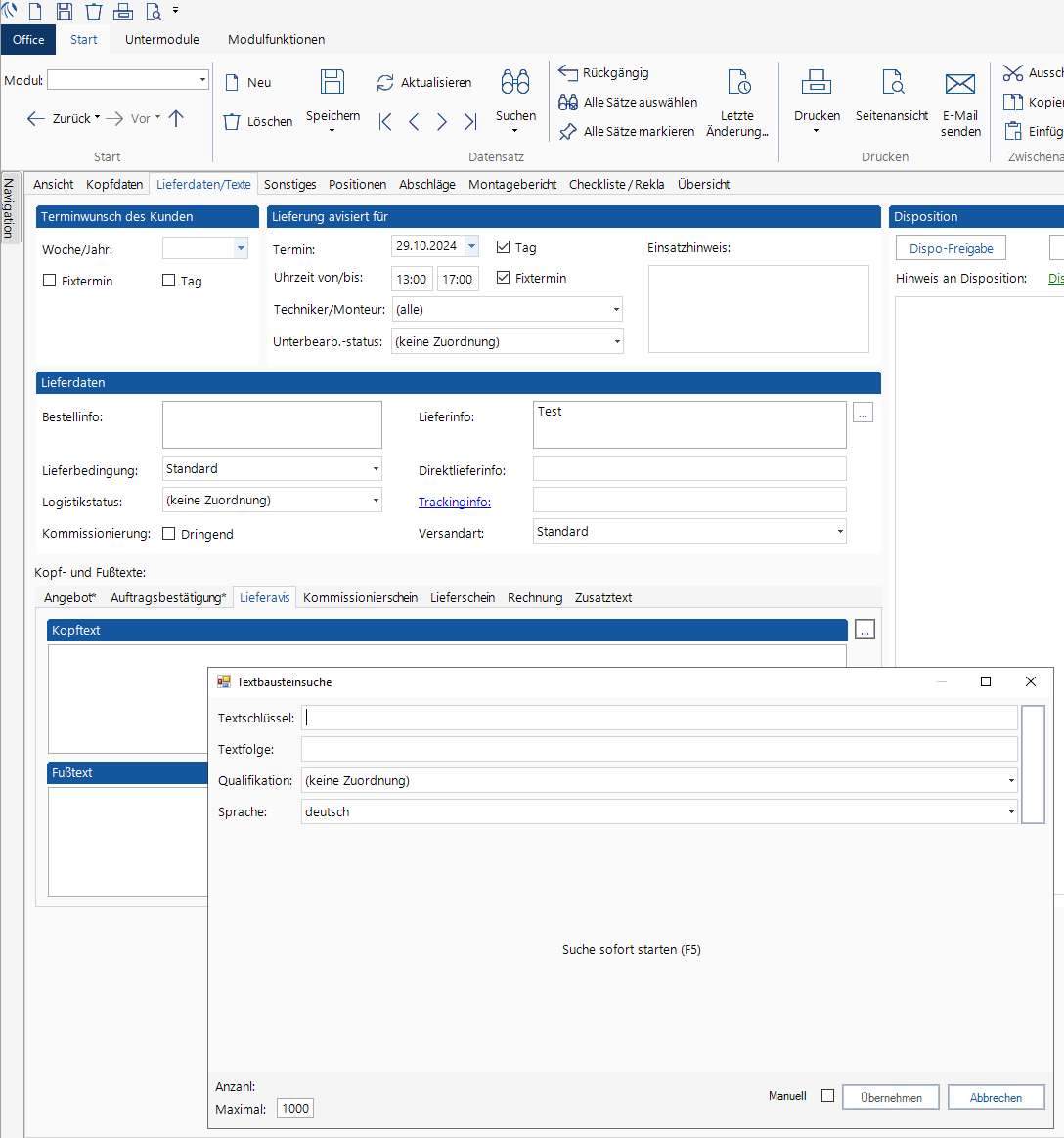Open Seitenansicht page preview
The width and height of the screenshot is (1064, 1138).
[x=891, y=96]
